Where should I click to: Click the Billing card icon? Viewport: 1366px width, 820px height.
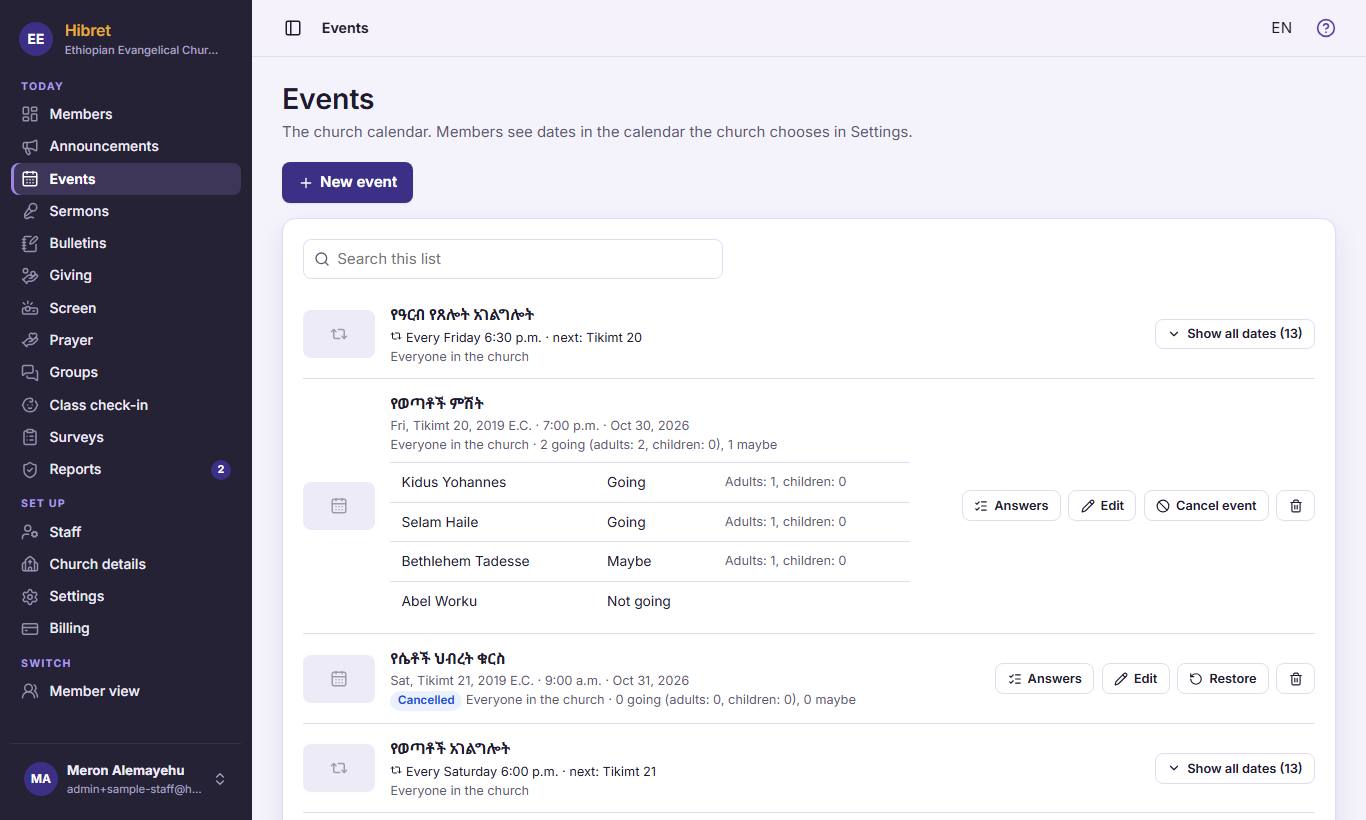pos(30,628)
